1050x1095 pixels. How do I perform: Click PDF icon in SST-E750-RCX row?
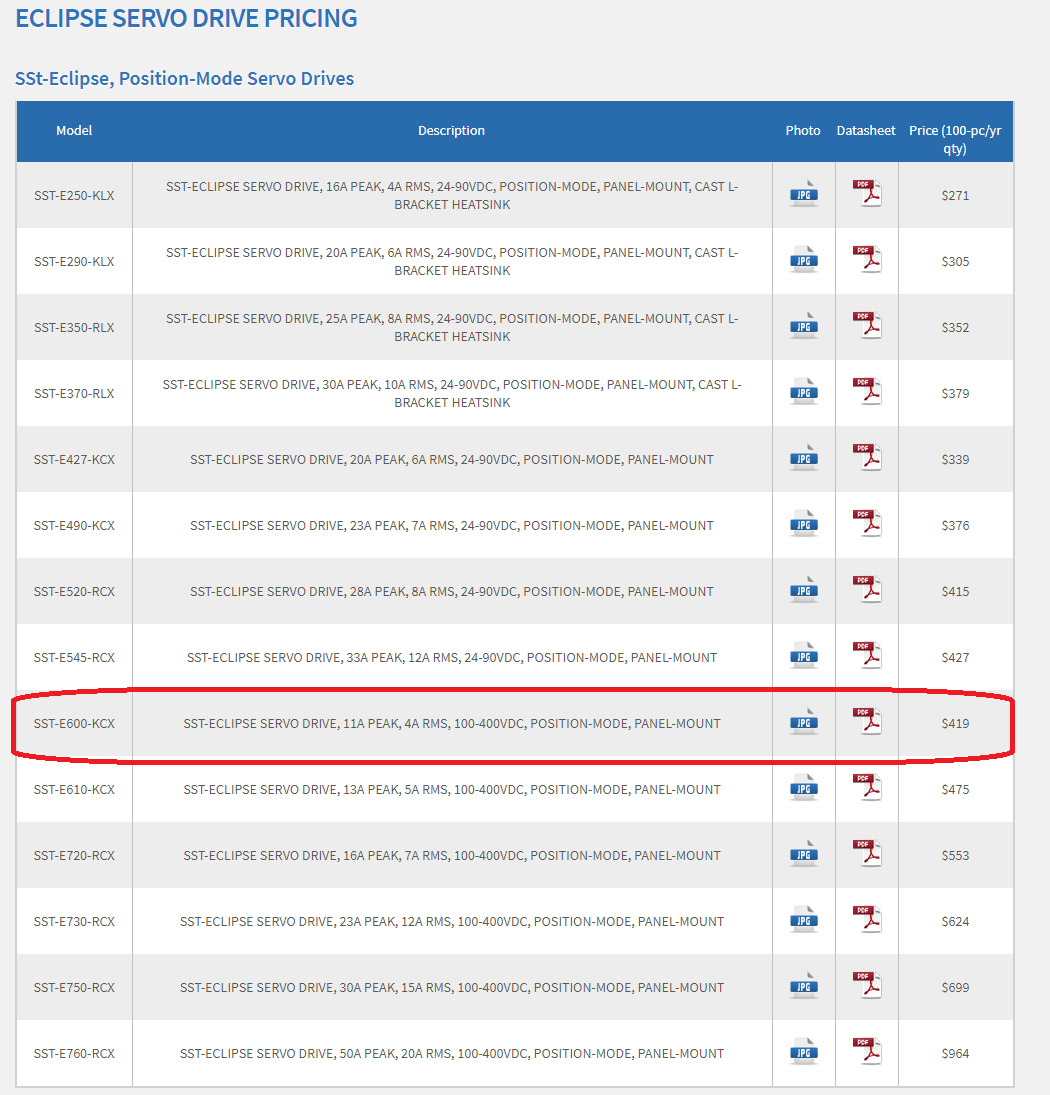pos(867,985)
